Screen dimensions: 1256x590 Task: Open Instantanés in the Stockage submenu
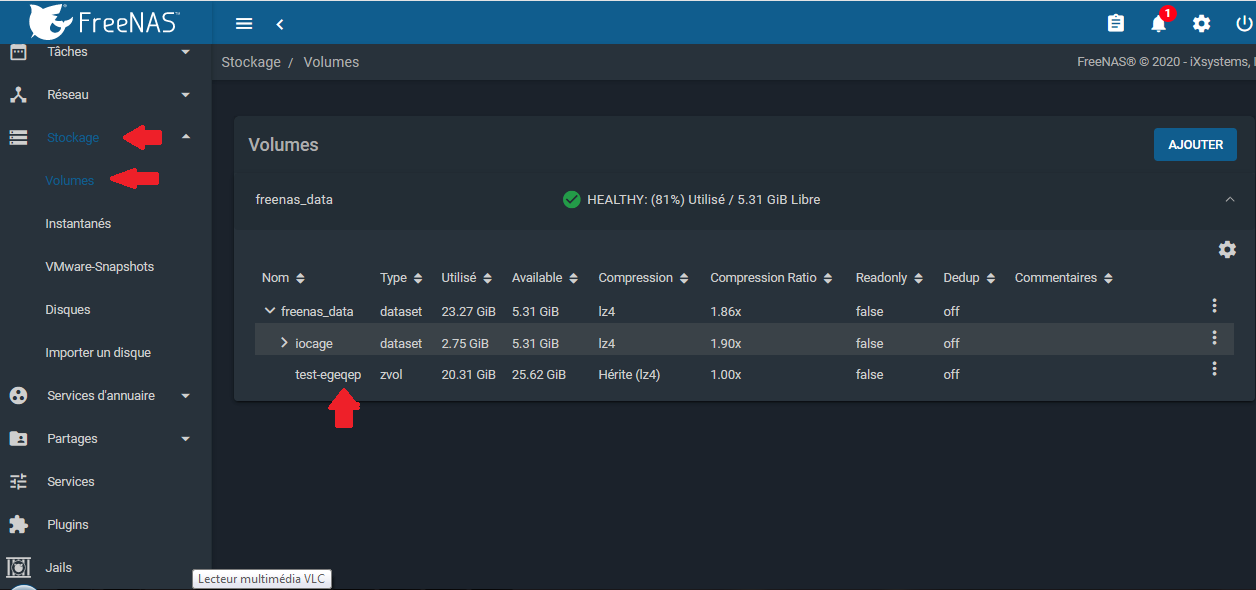[78, 224]
